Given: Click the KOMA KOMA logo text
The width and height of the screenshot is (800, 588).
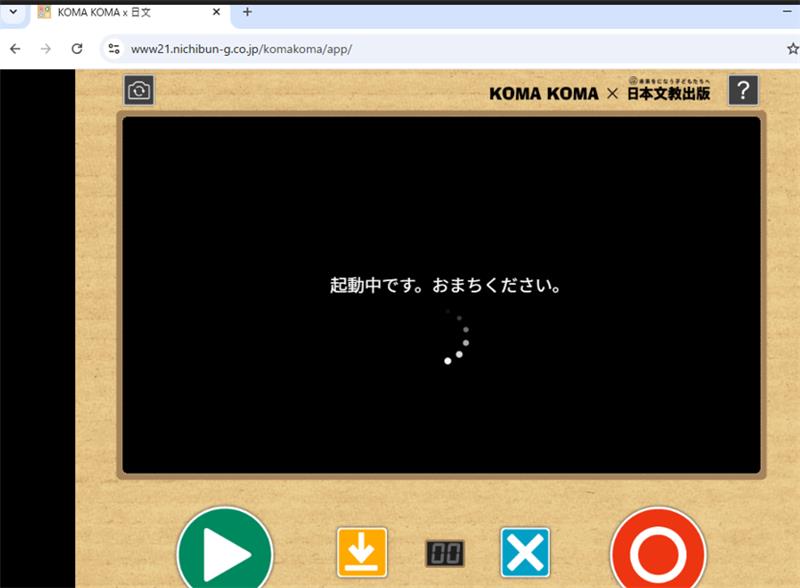Looking at the screenshot, I should 544,94.
